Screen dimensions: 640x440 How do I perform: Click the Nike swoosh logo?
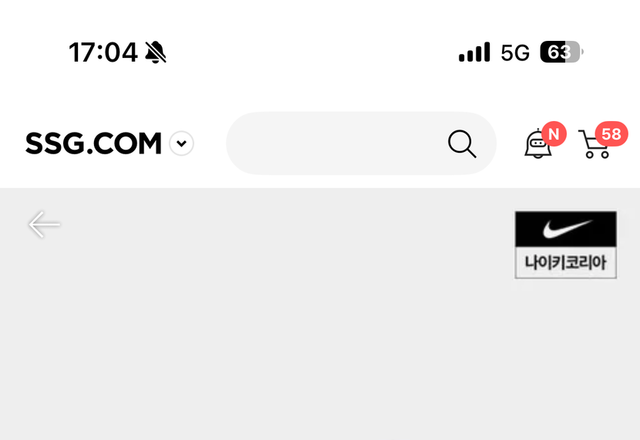(566, 229)
